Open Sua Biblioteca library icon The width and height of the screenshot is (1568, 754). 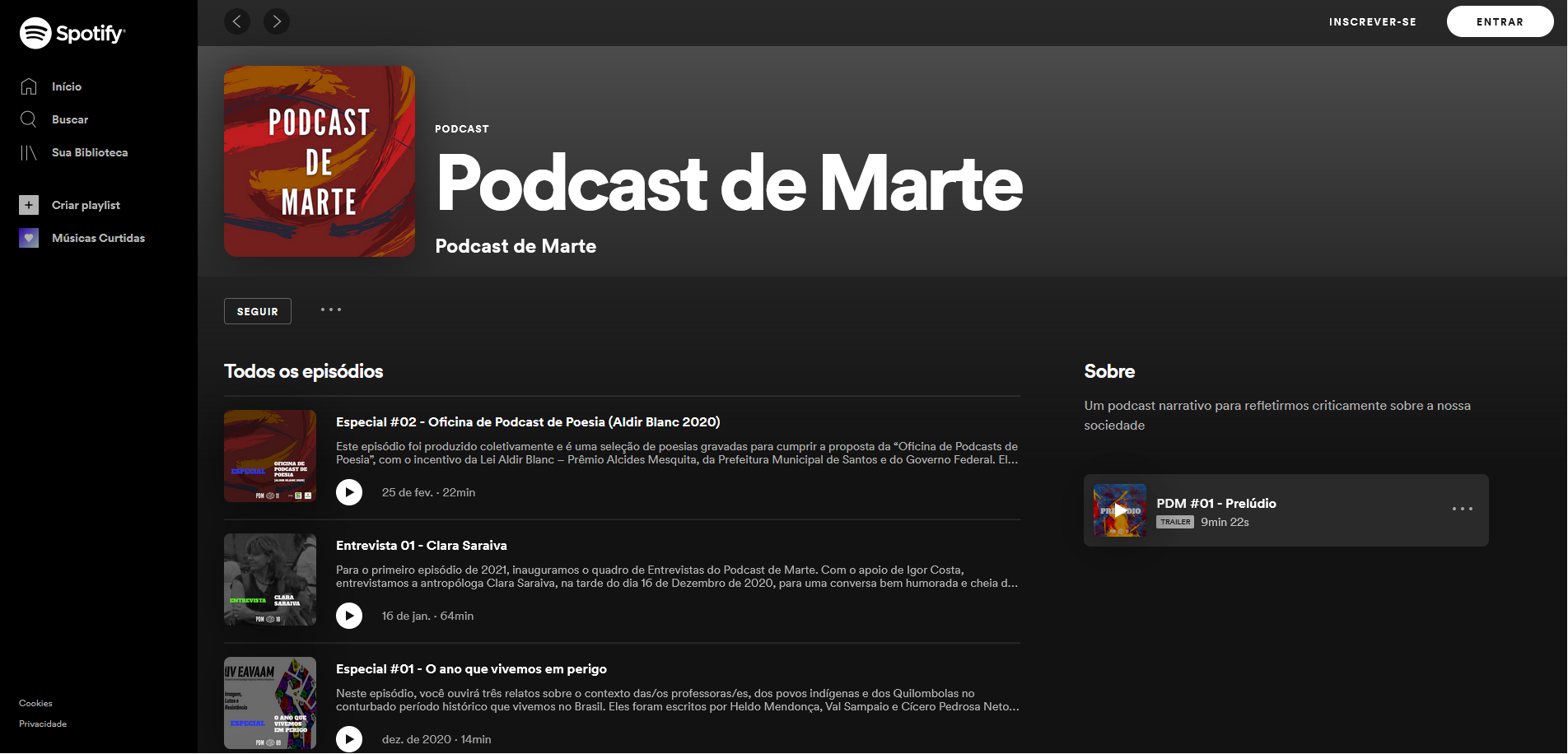29,152
